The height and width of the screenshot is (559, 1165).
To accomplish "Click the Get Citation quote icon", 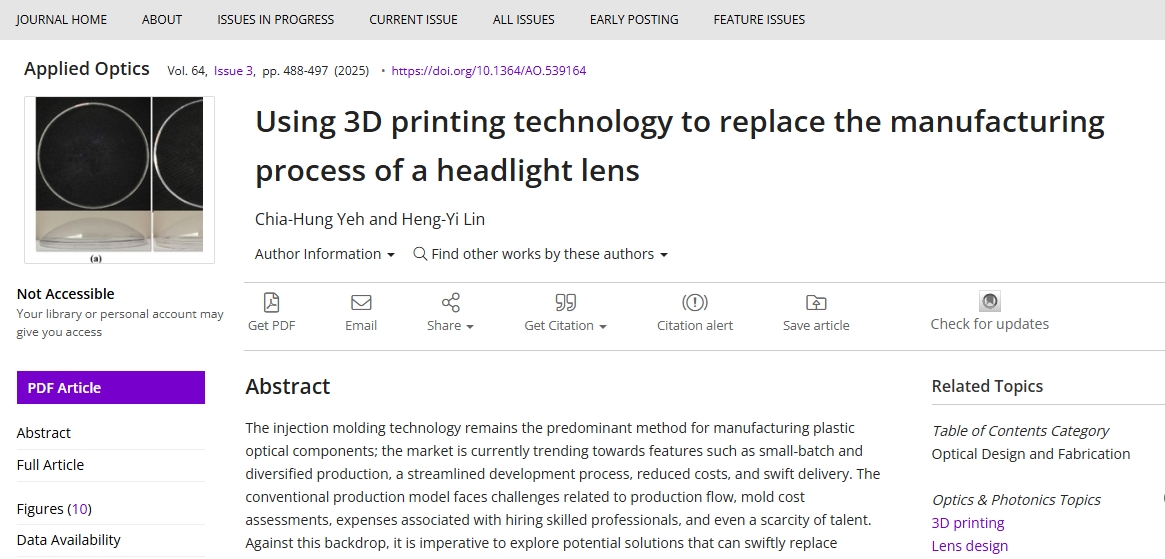I will pos(565,302).
